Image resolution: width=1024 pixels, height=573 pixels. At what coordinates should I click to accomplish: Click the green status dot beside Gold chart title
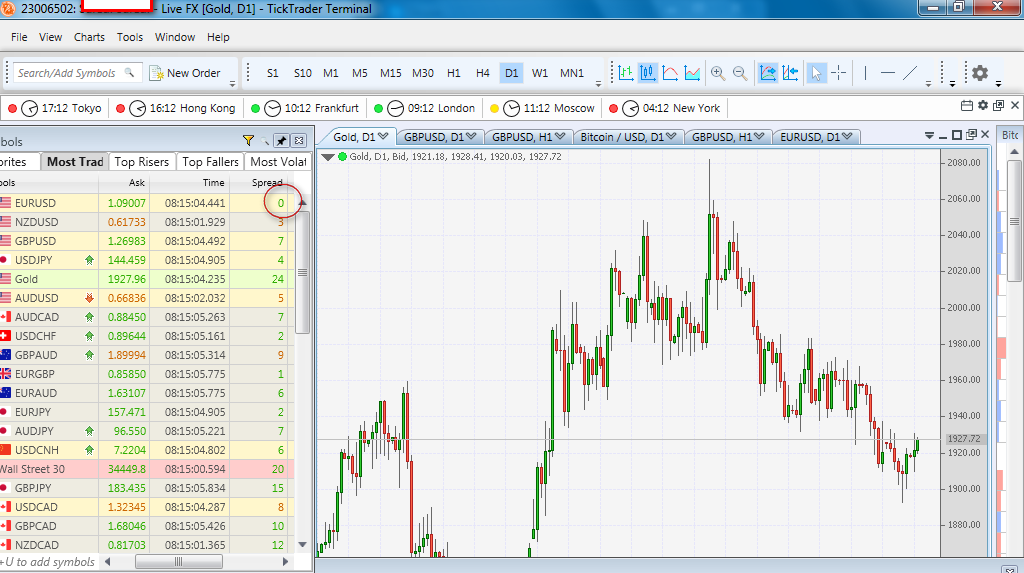click(342, 157)
